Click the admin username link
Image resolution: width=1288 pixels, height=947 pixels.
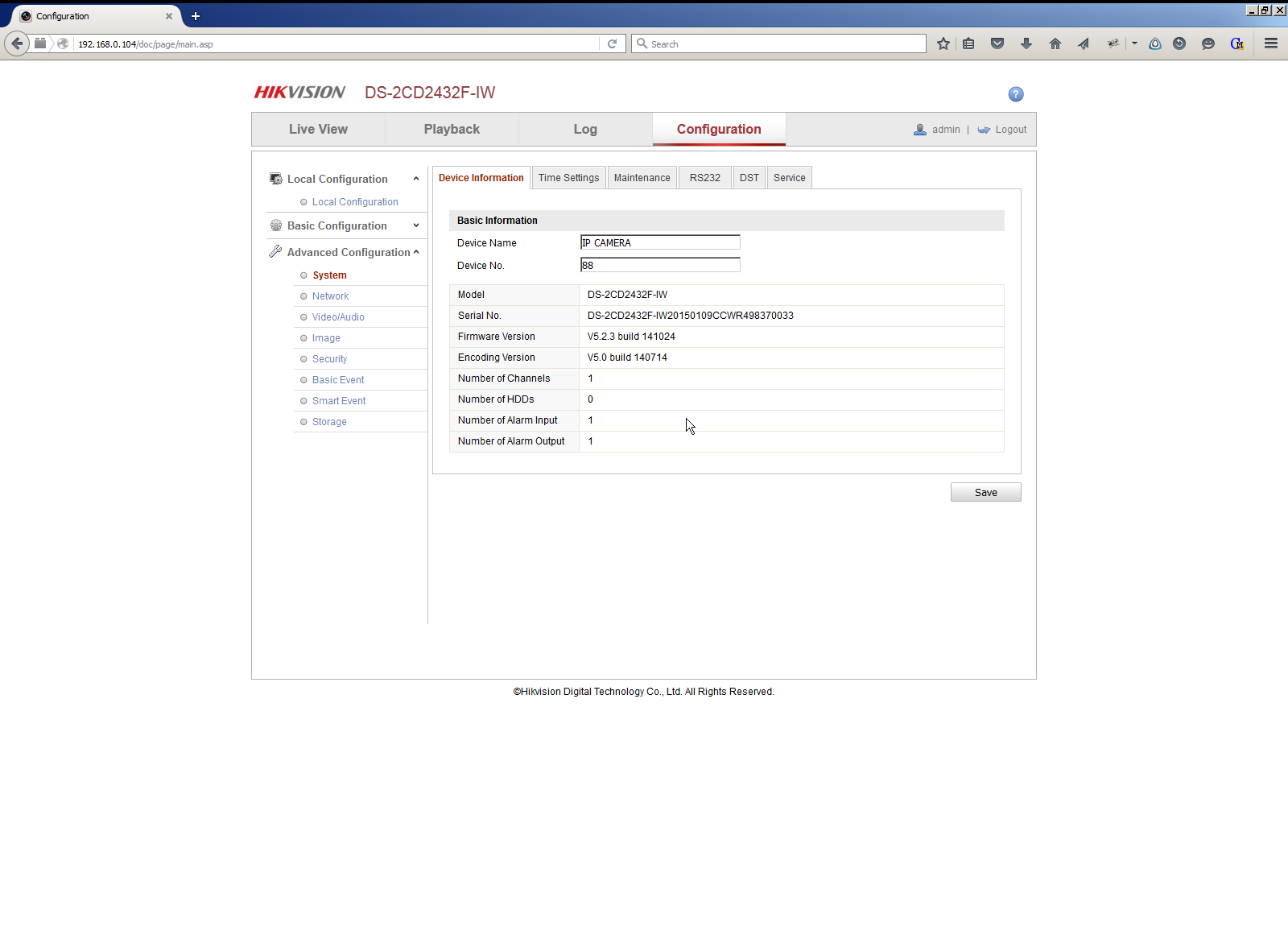click(x=946, y=130)
